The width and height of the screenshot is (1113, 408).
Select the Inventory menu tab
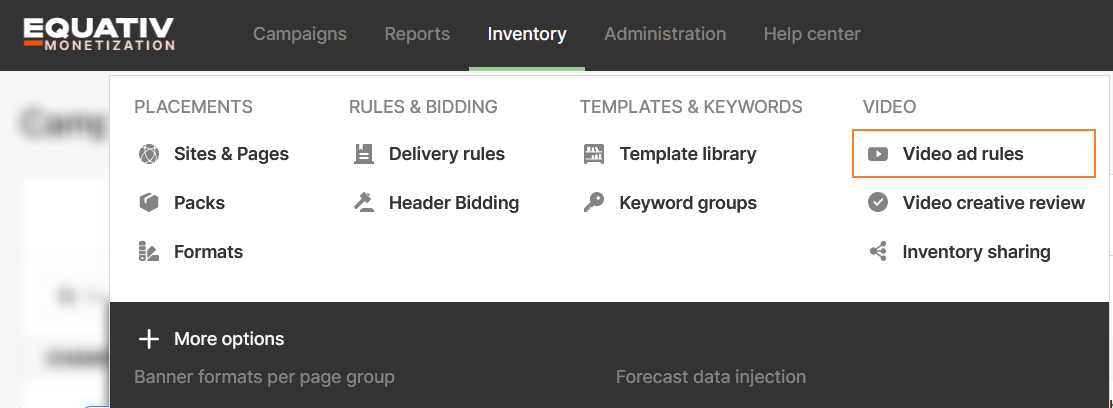(x=527, y=34)
